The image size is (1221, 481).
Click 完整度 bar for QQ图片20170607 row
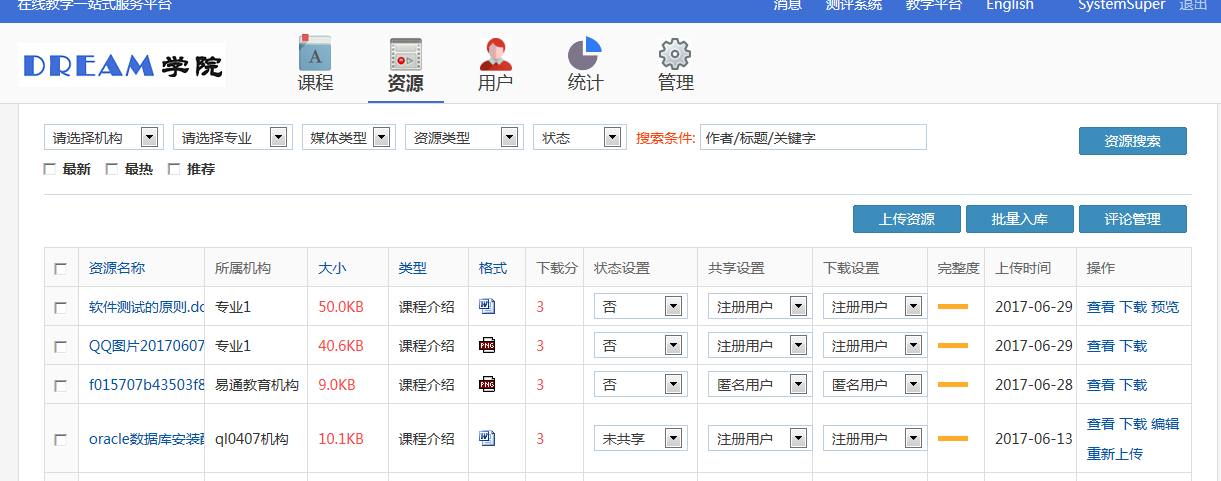pyautogui.click(x=953, y=346)
